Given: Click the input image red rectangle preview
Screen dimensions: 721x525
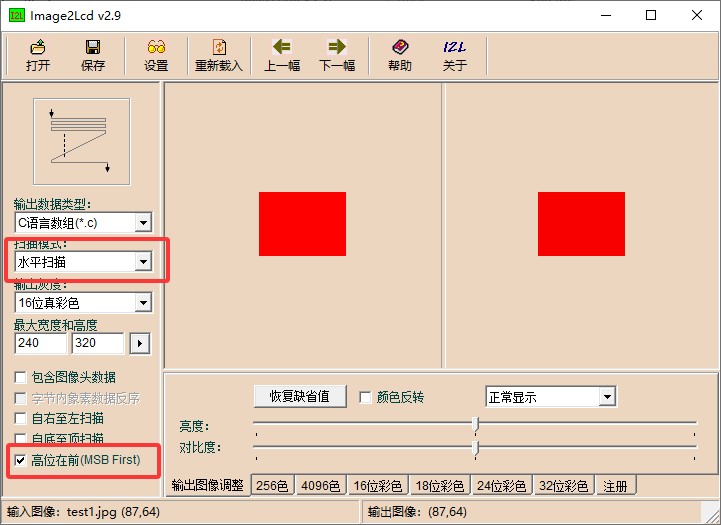Looking at the screenshot, I should [302, 224].
